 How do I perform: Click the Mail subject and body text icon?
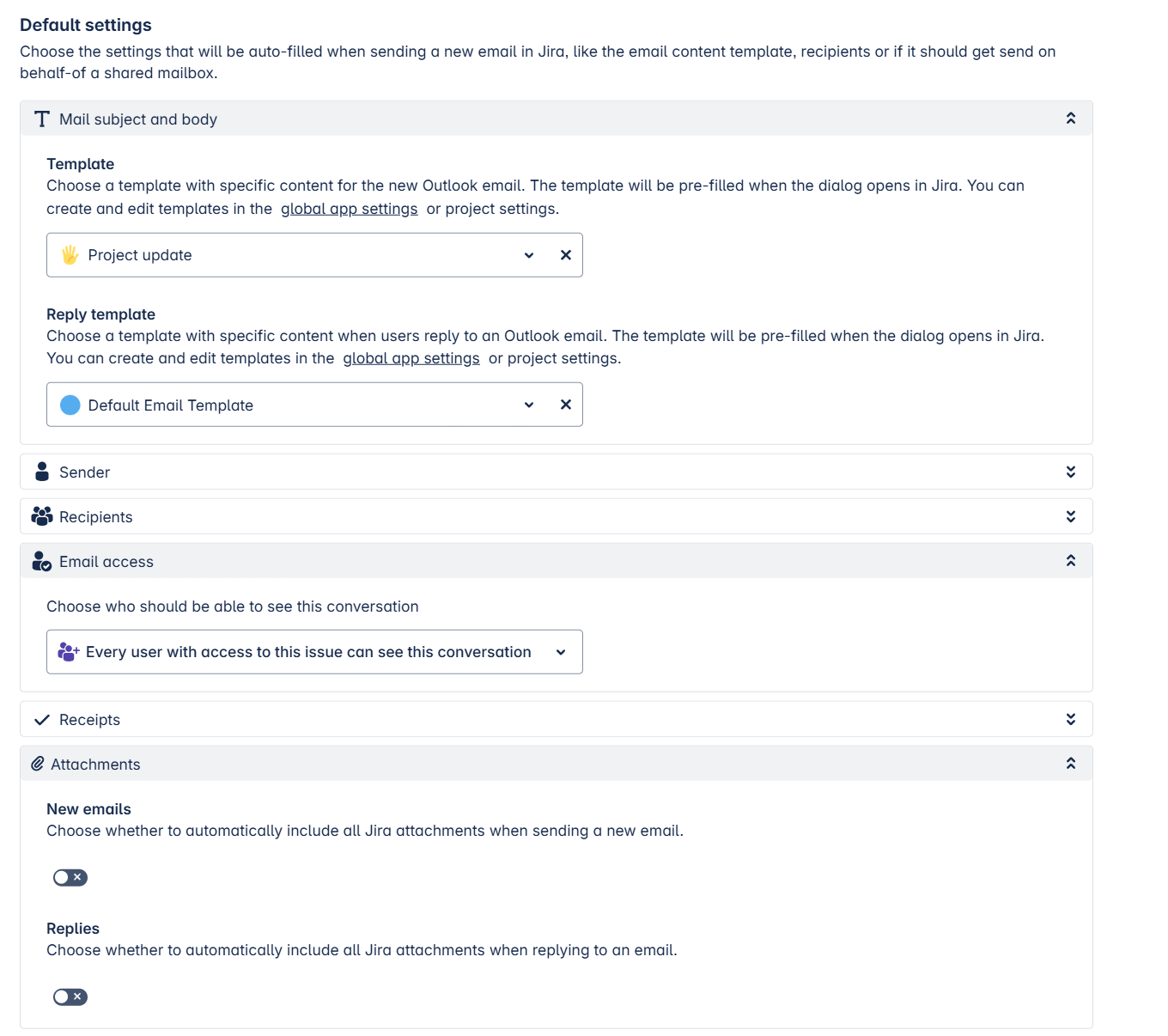[41, 119]
